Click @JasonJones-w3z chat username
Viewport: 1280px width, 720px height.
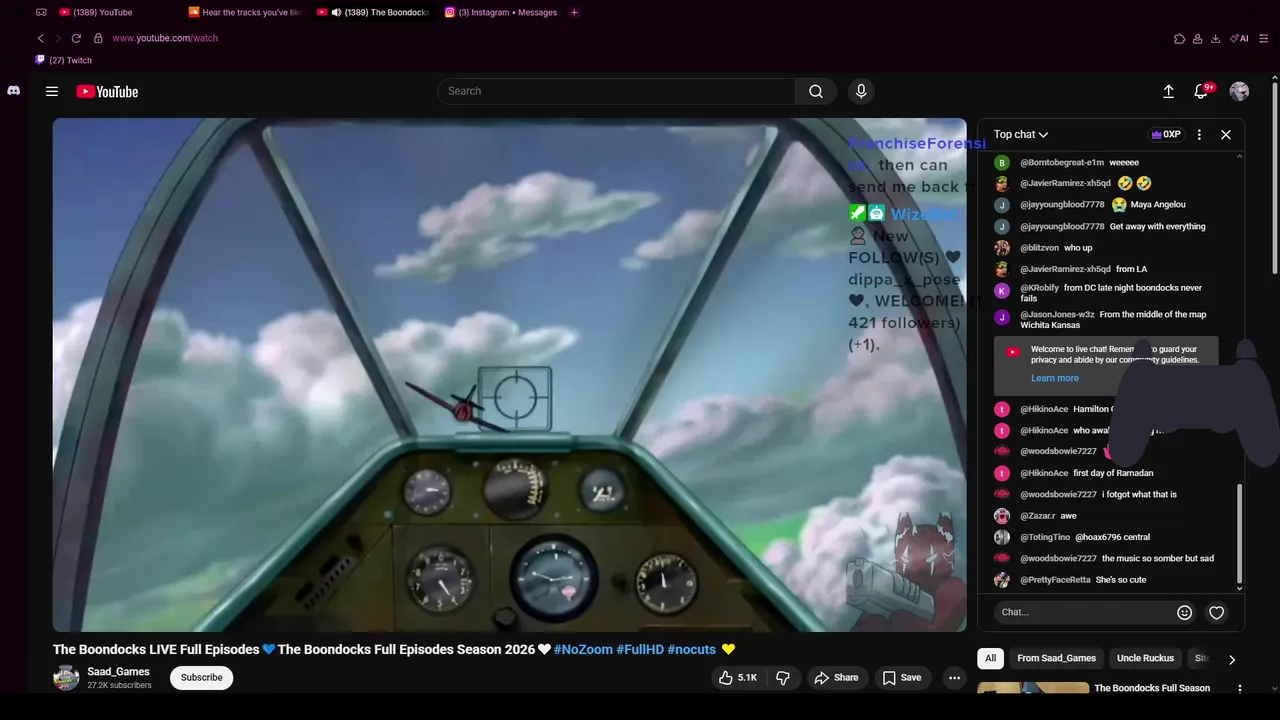click(1057, 314)
